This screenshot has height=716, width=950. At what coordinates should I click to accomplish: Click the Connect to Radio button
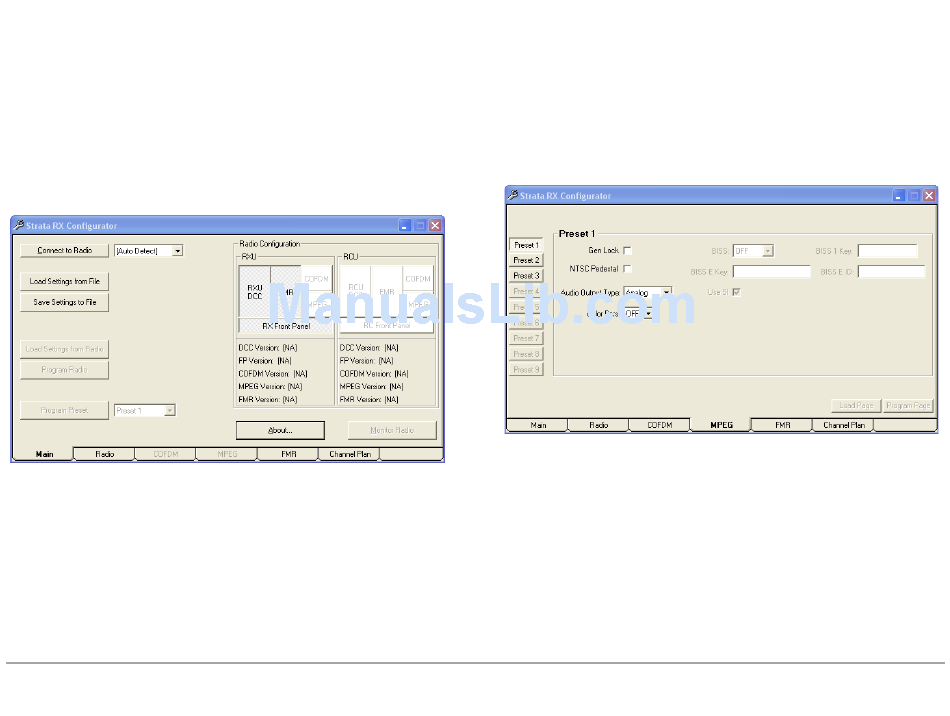pos(64,250)
